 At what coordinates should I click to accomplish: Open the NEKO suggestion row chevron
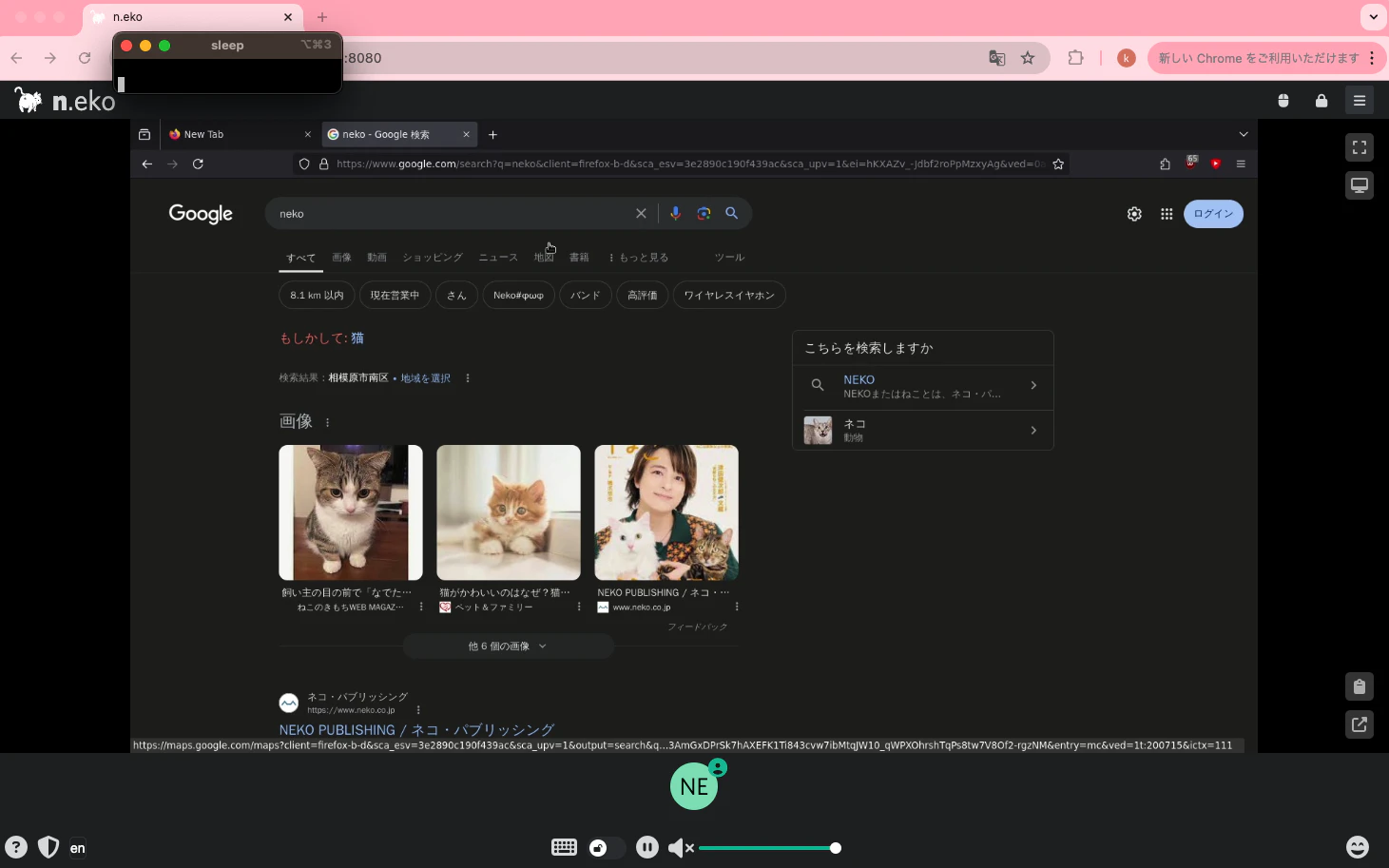pyautogui.click(x=1033, y=385)
